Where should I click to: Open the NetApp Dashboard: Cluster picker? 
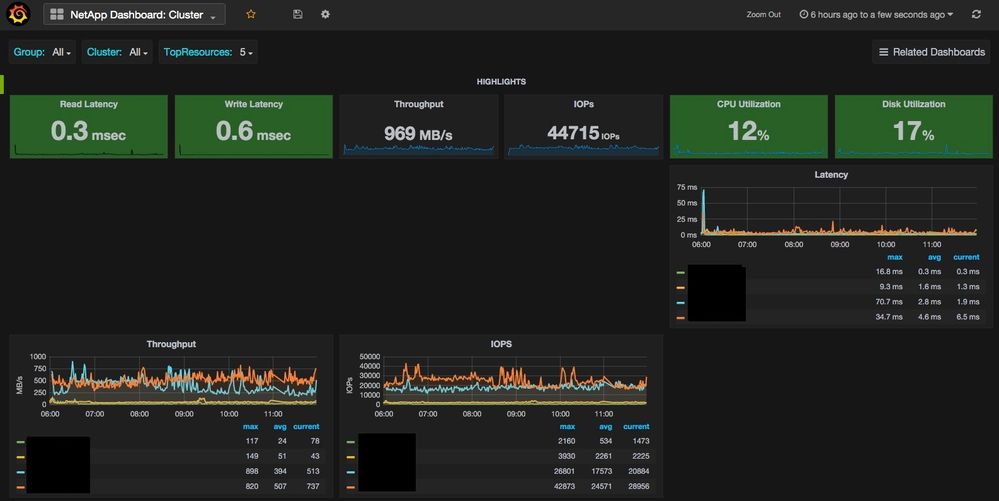(x=136, y=15)
